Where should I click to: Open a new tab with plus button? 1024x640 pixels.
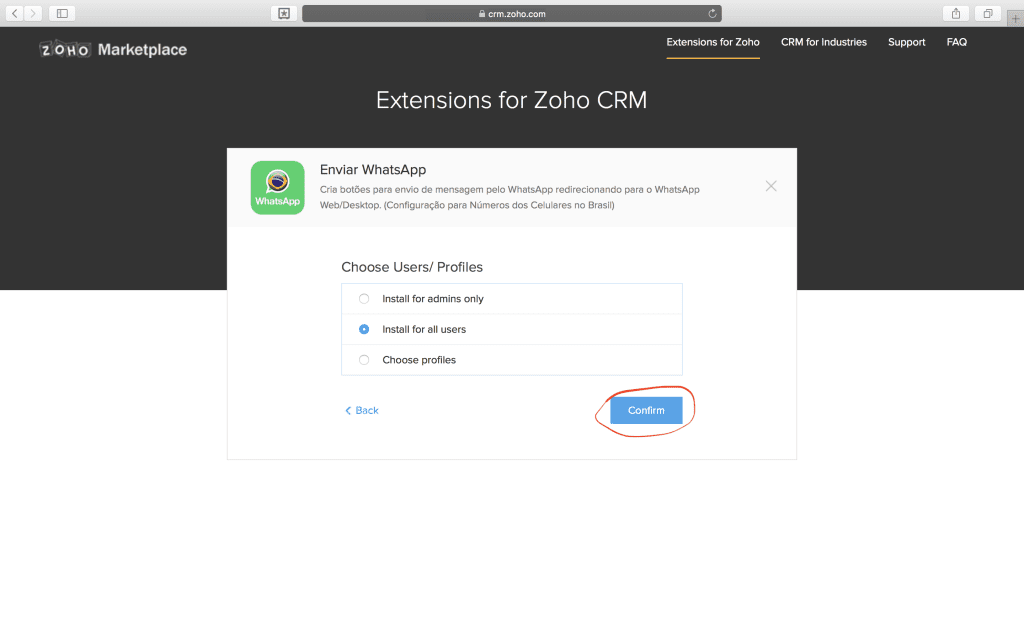pyautogui.click(x=1016, y=18)
